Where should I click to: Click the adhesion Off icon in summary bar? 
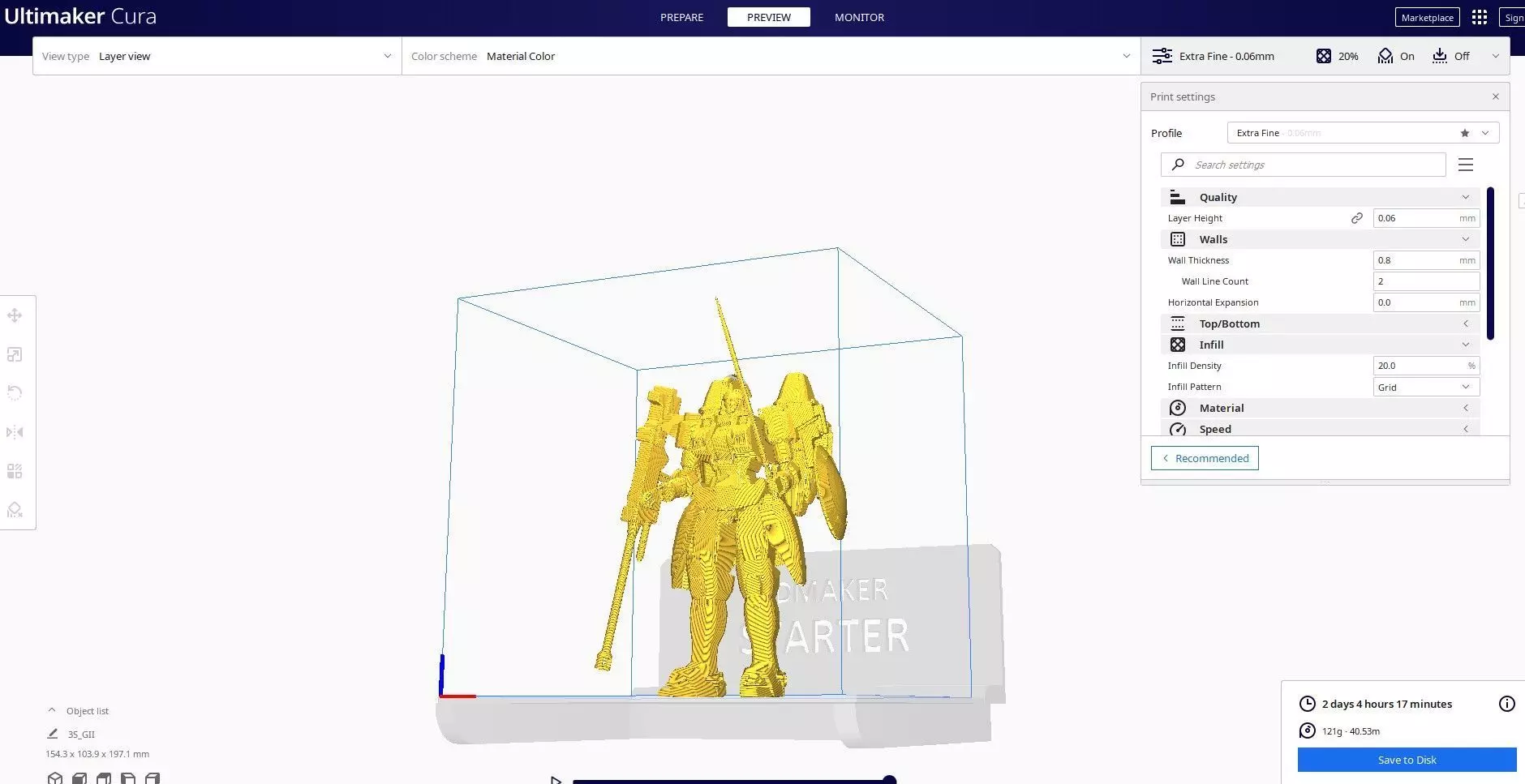pyautogui.click(x=1440, y=56)
